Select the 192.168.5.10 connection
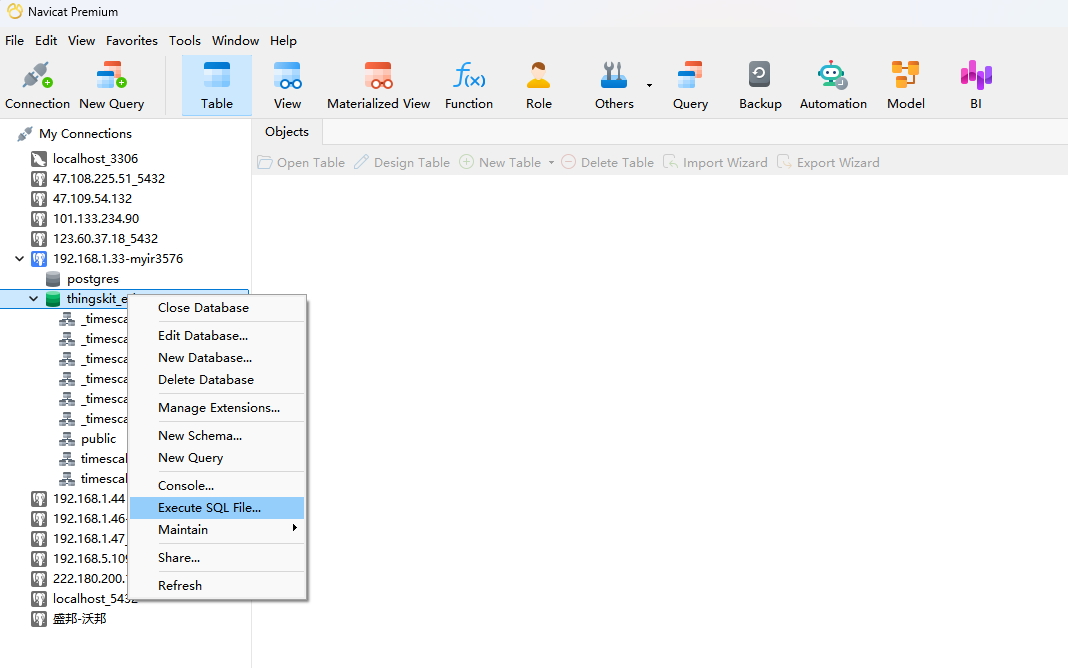The height and width of the screenshot is (668, 1068). pyautogui.click(x=89, y=558)
